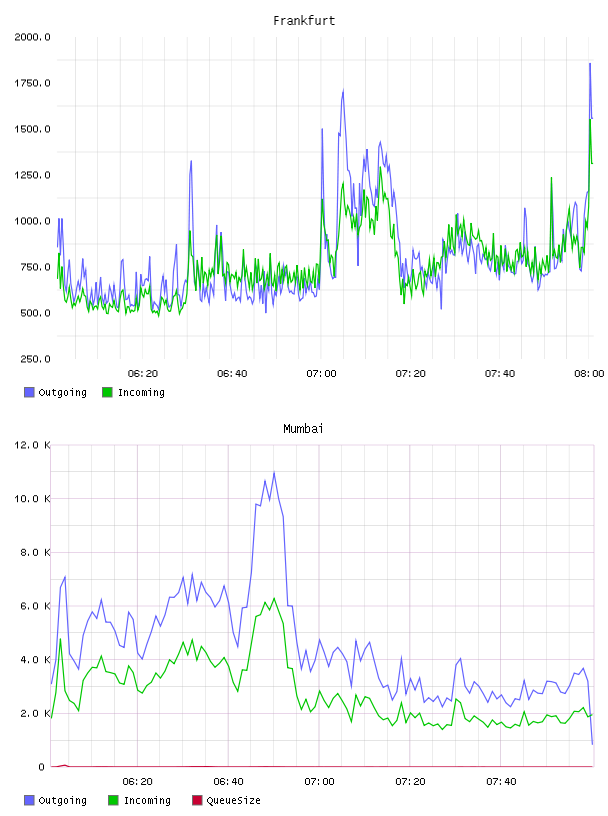Click 0 y-axis label in Mumbai chart

point(42,767)
